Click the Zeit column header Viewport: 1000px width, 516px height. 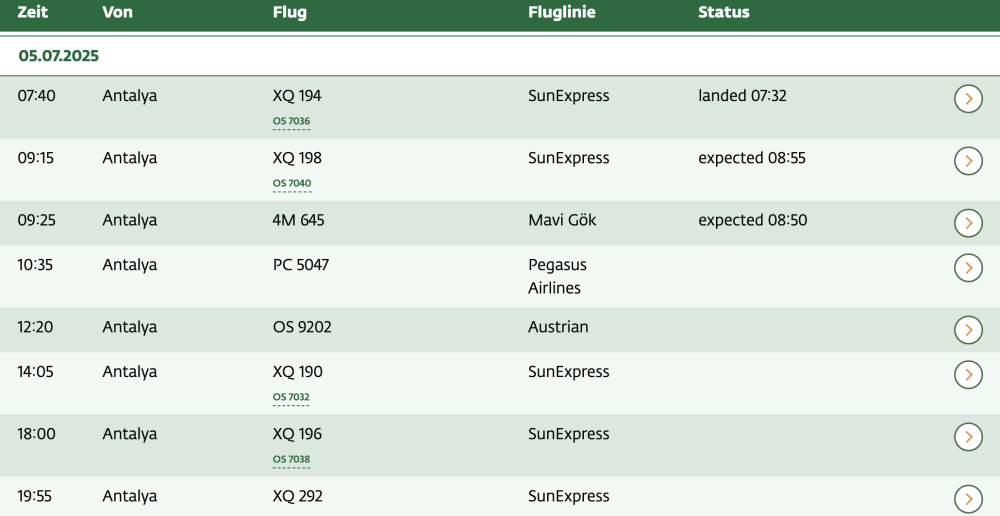click(x=33, y=13)
